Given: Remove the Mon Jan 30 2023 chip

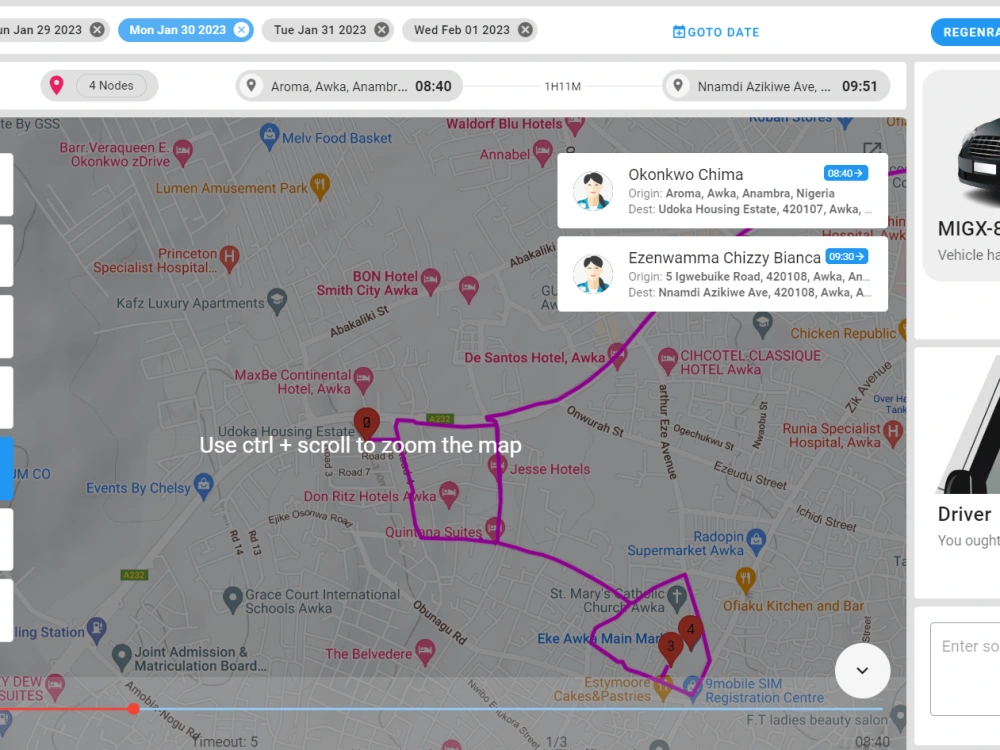Looking at the screenshot, I should click(x=241, y=30).
